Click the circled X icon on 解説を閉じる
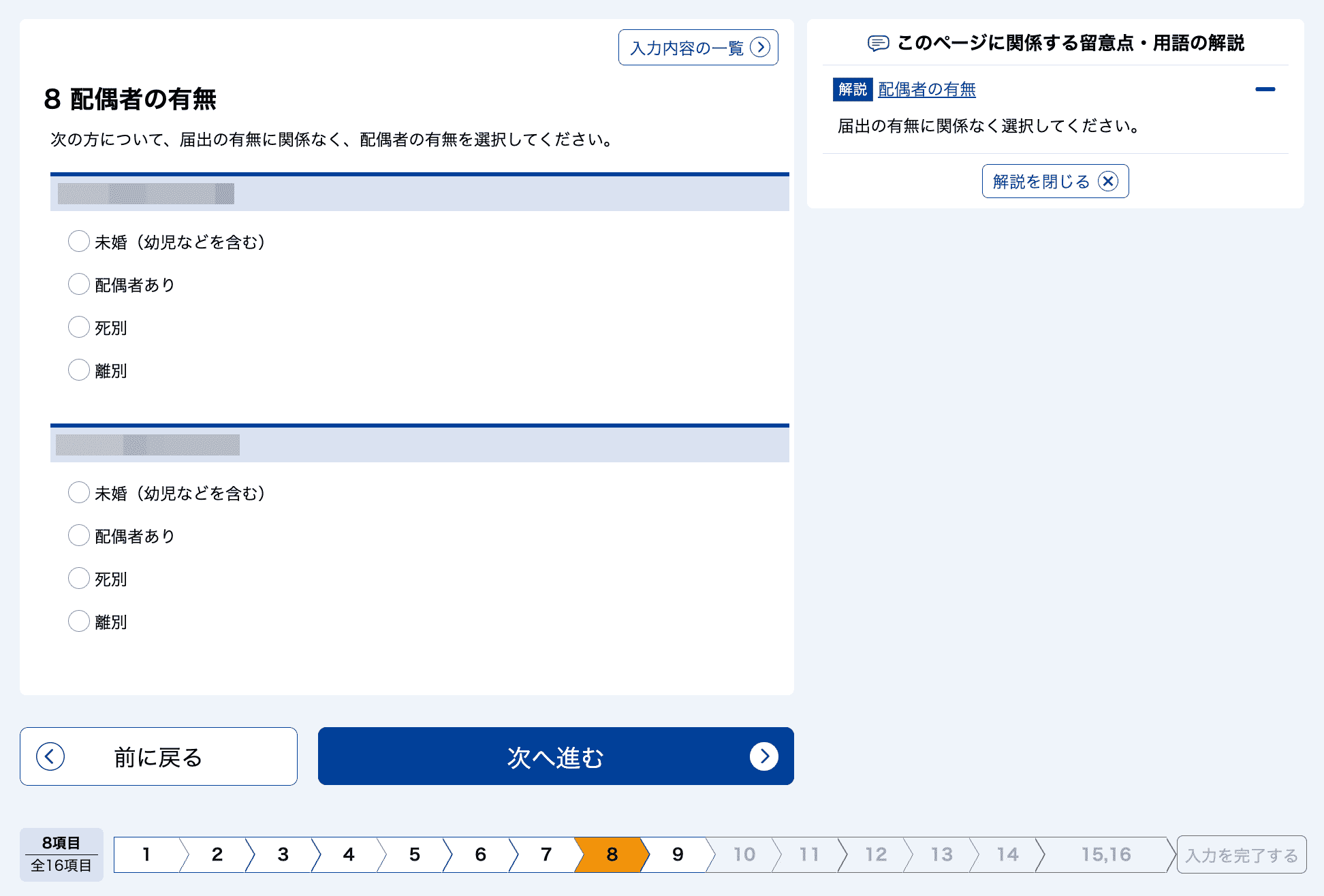 (1109, 180)
